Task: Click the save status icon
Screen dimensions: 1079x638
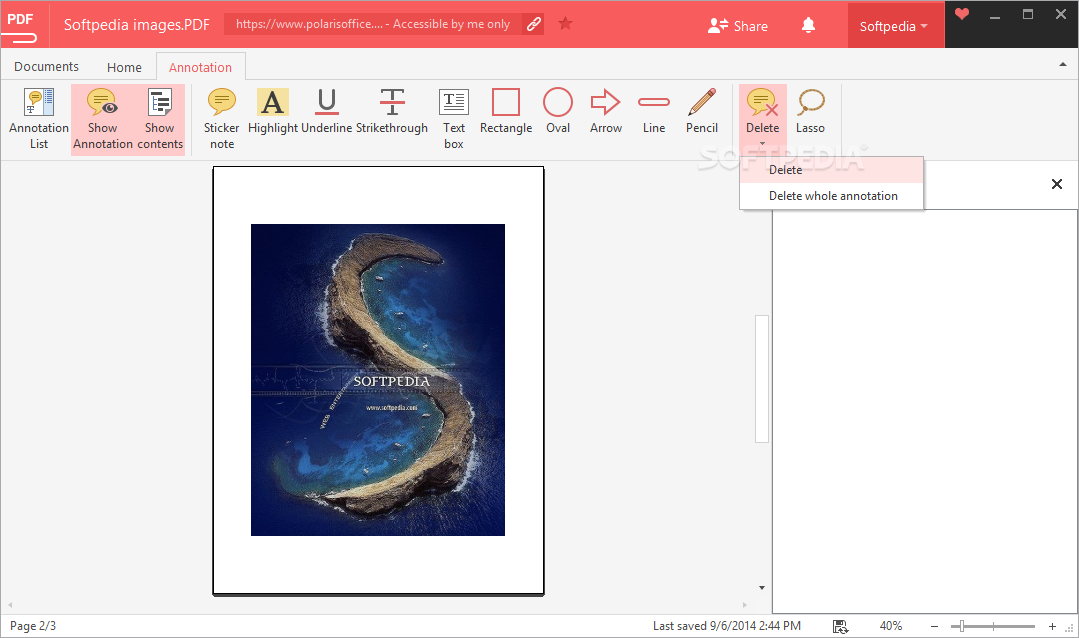Action: 840,626
